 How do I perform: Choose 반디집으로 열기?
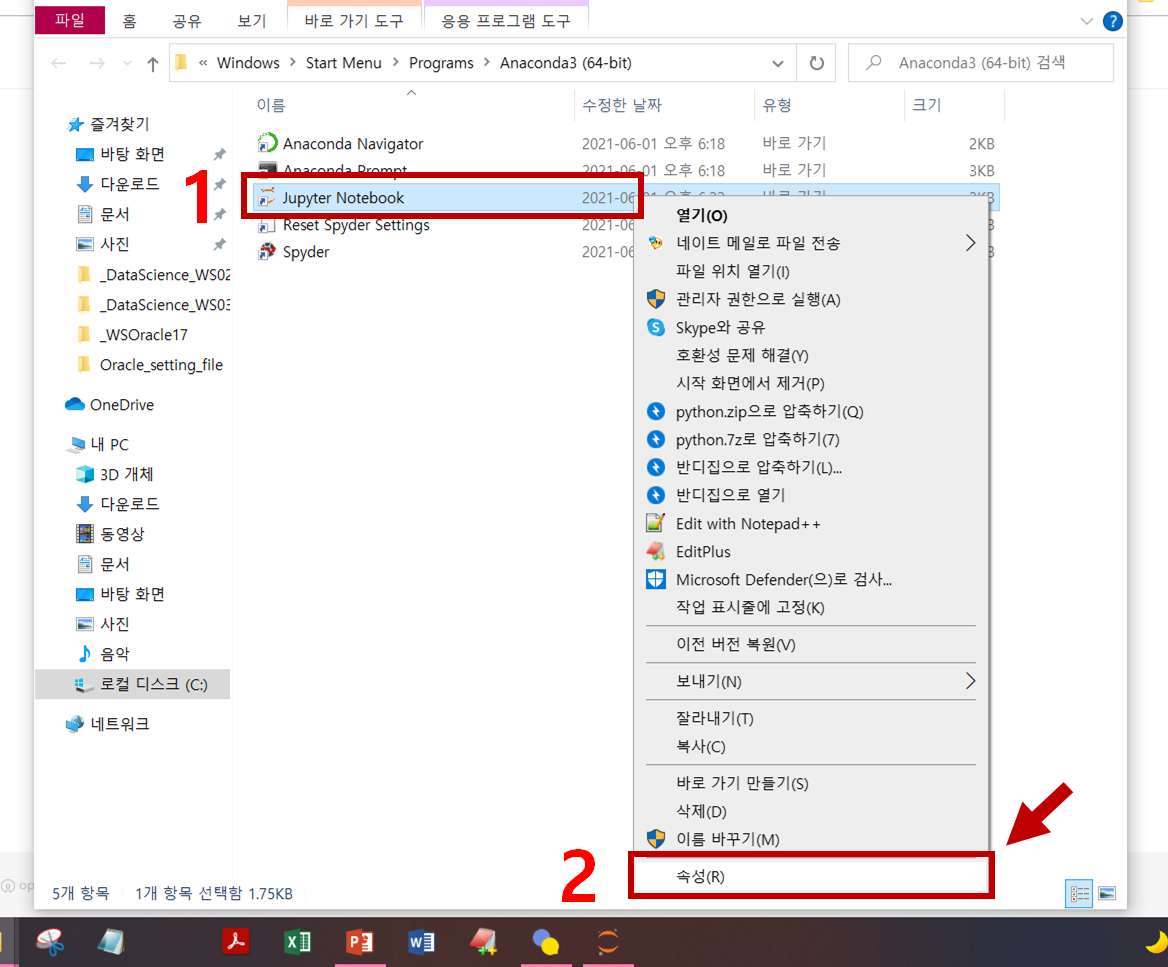tap(811, 495)
